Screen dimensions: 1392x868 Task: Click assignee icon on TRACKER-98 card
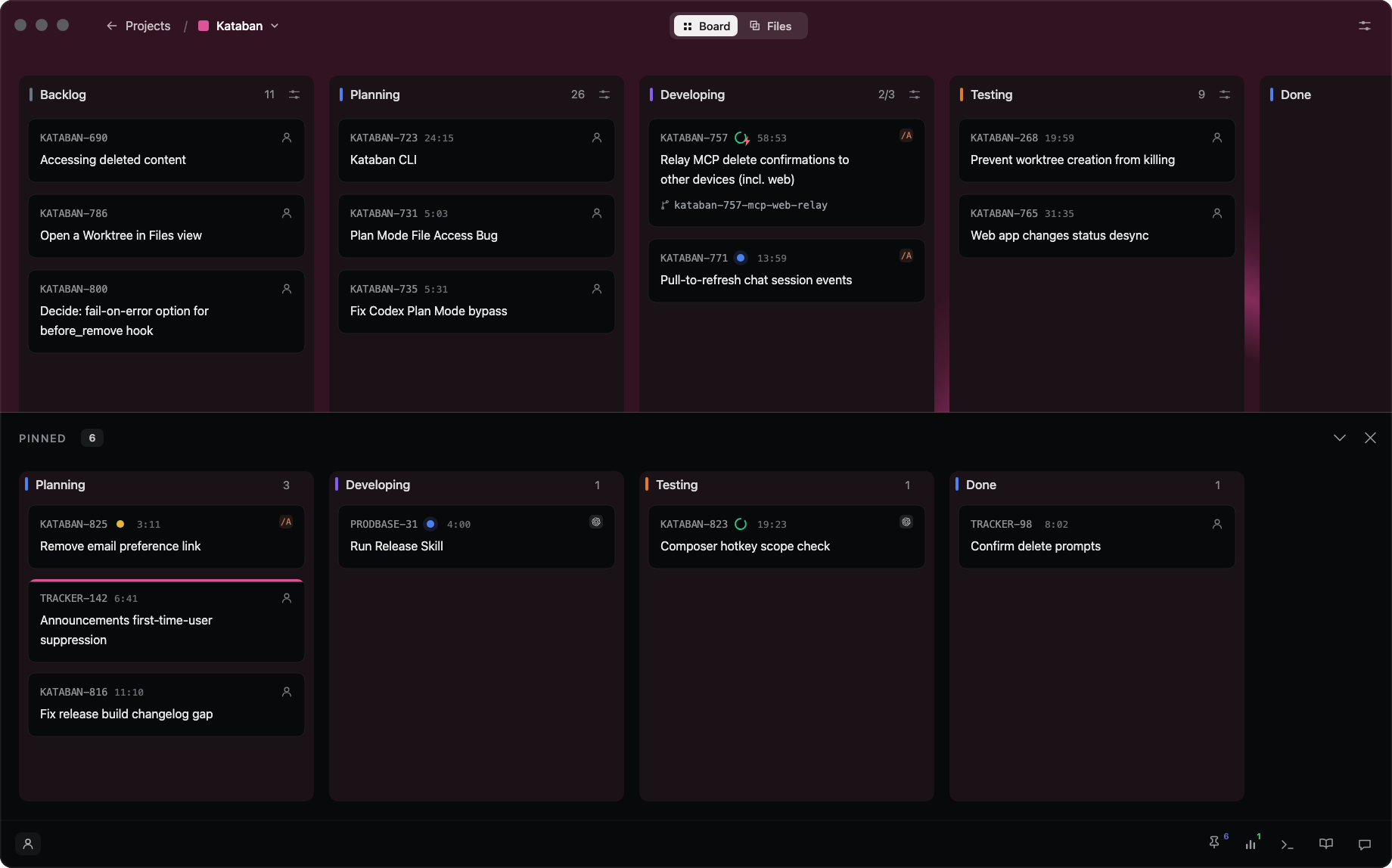tap(1217, 524)
